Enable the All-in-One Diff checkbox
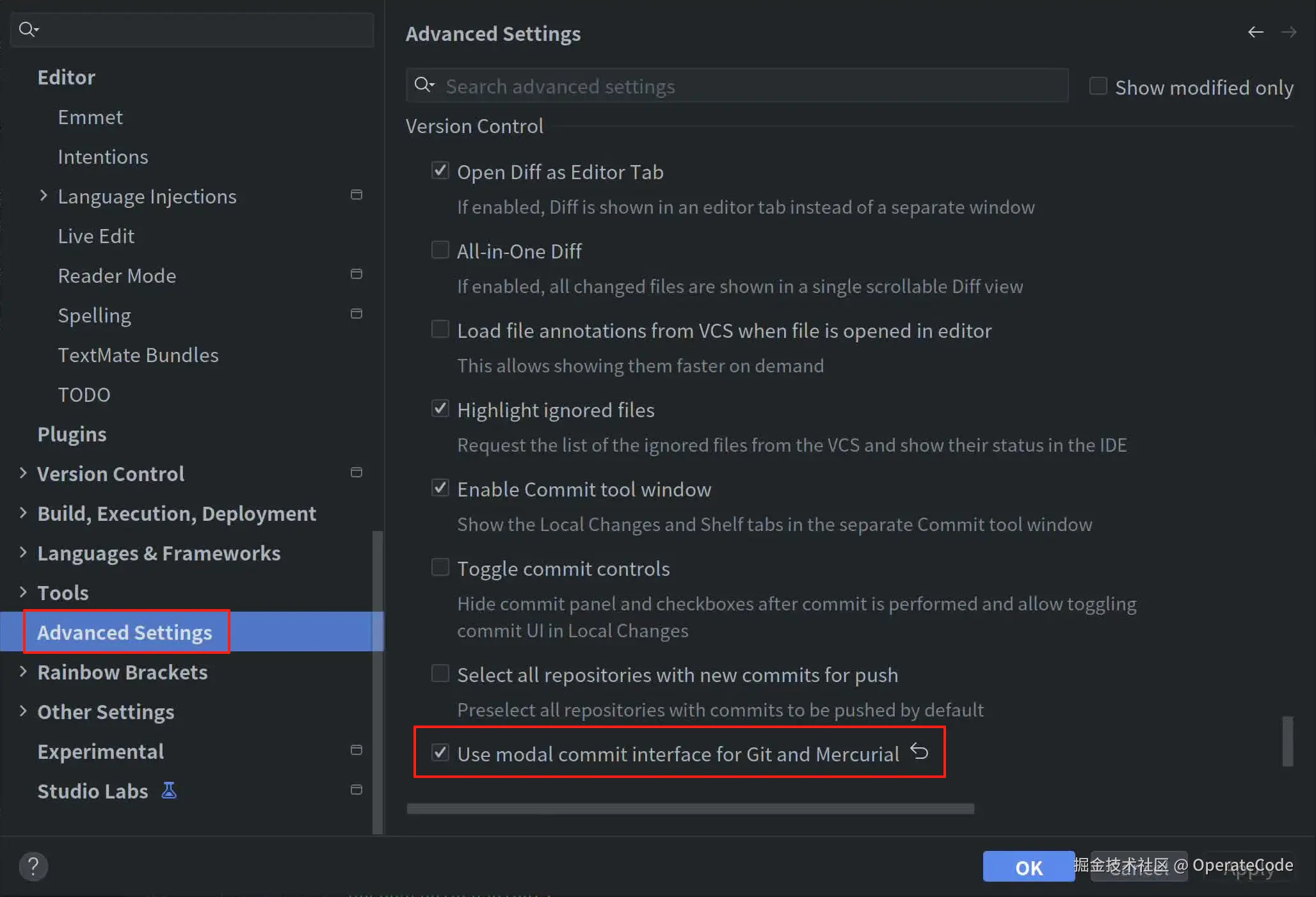This screenshot has height=897, width=1316. point(440,250)
